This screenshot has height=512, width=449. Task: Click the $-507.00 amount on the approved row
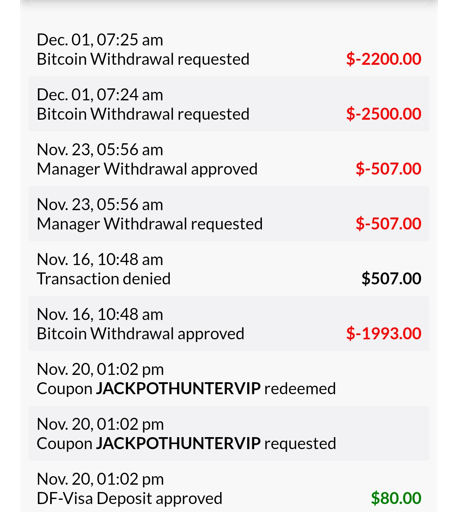388,169
